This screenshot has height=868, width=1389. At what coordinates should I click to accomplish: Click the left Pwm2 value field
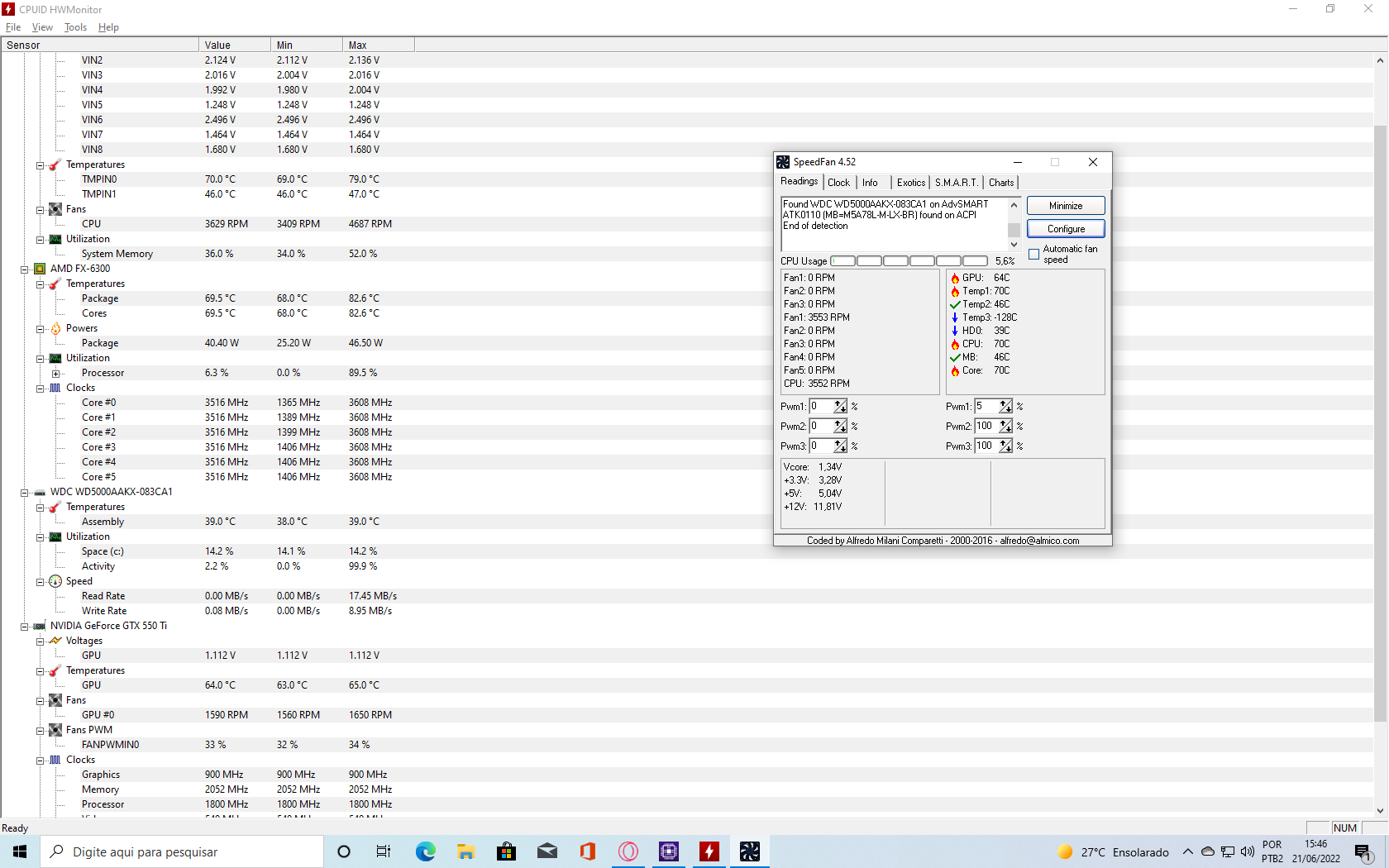(x=822, y=427)
